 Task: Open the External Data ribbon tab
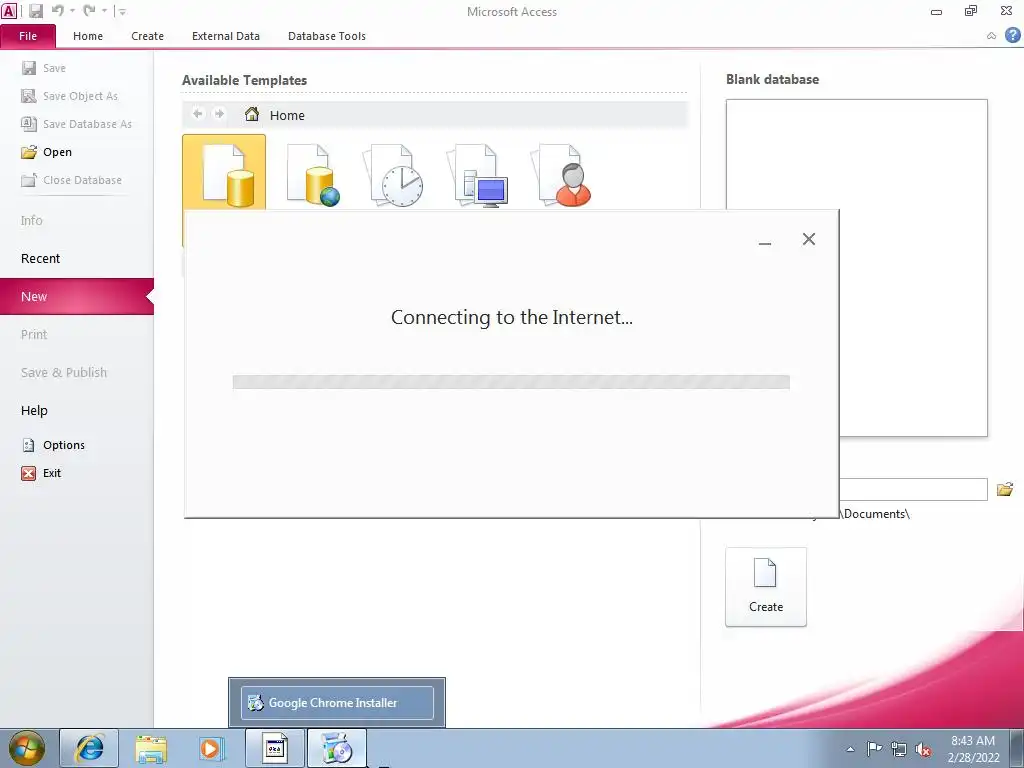225,36
